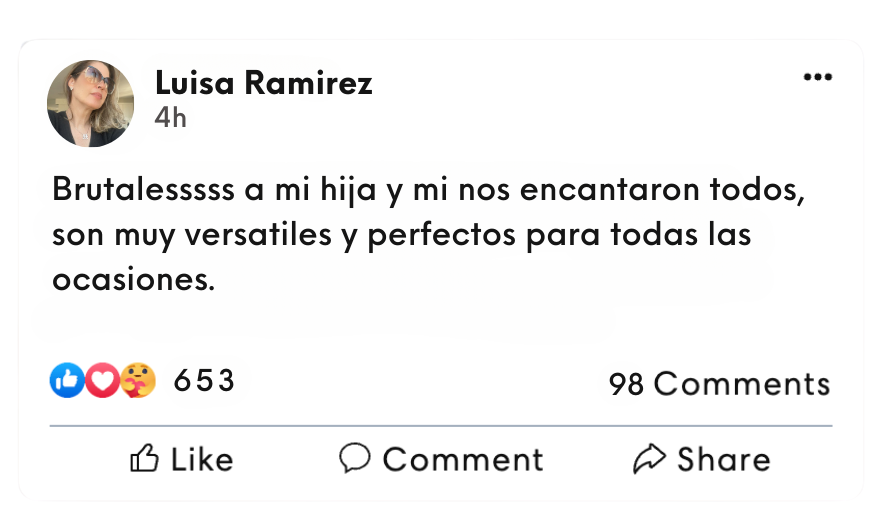The image size is (888, 516).
Task: Click the blue thumbs-up reaction icon
Action: pos(66,380)
